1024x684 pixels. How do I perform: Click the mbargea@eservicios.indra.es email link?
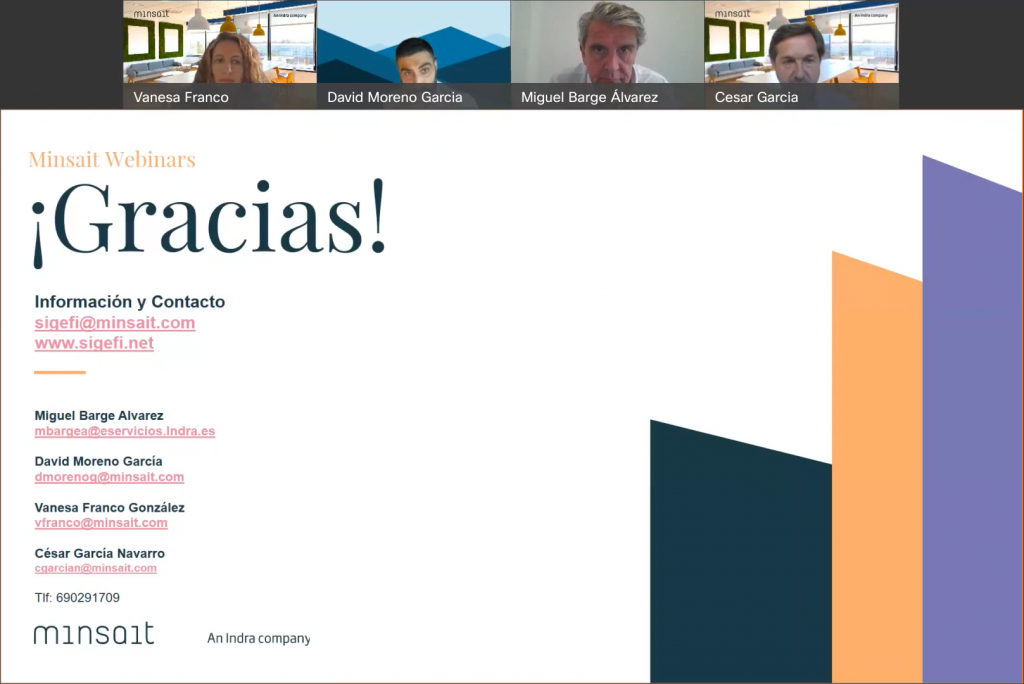tap(125, 431)
